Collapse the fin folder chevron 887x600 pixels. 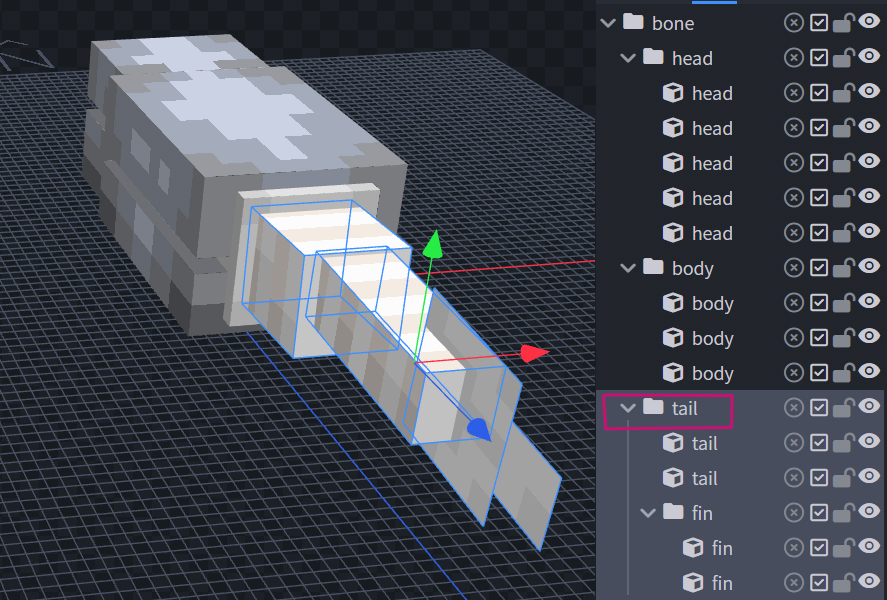(x=648, y=513)
